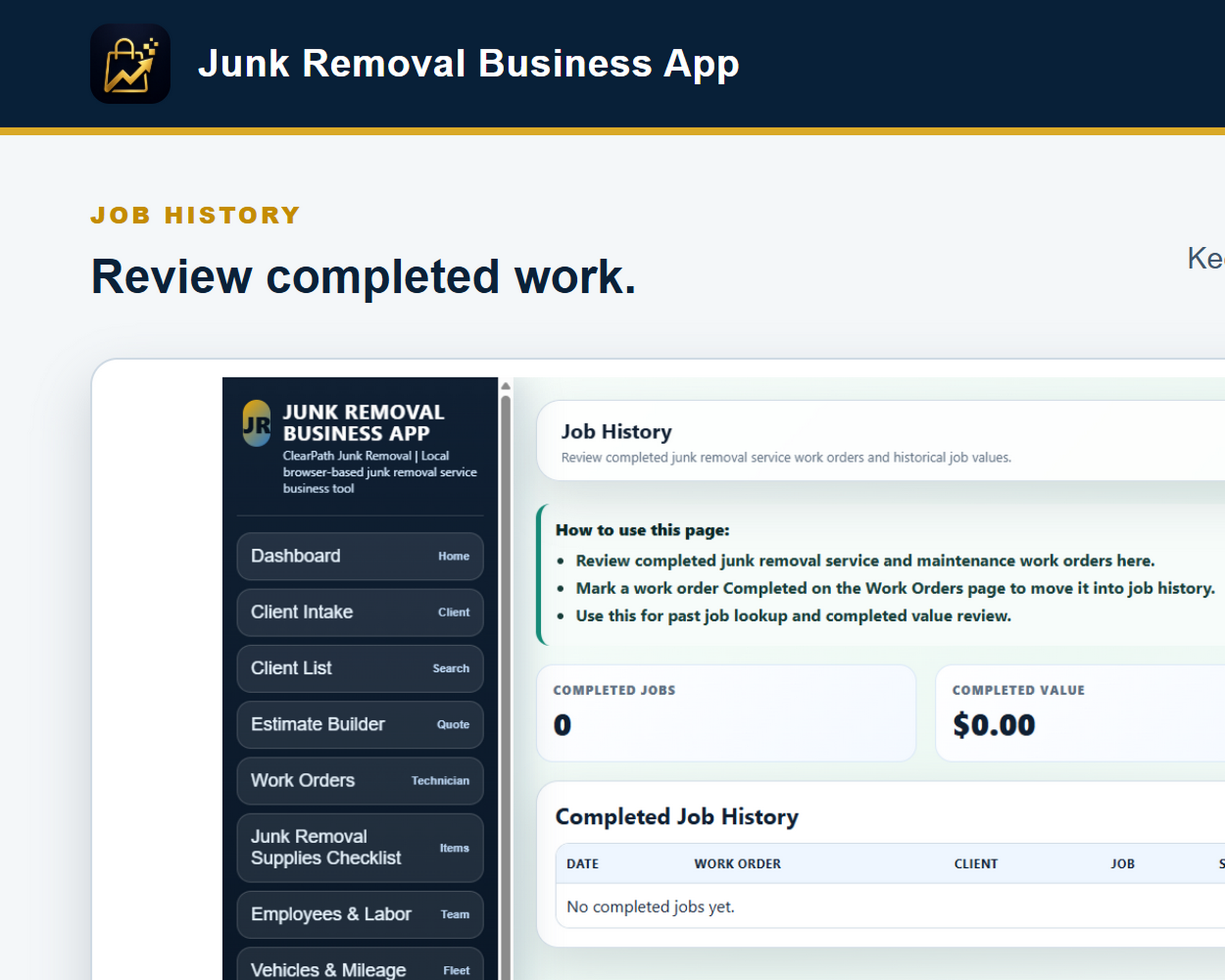The image size is (1225, 980).
Task: Open Junk Removal Supplies Checklist
Action: [x=360, y=848]
